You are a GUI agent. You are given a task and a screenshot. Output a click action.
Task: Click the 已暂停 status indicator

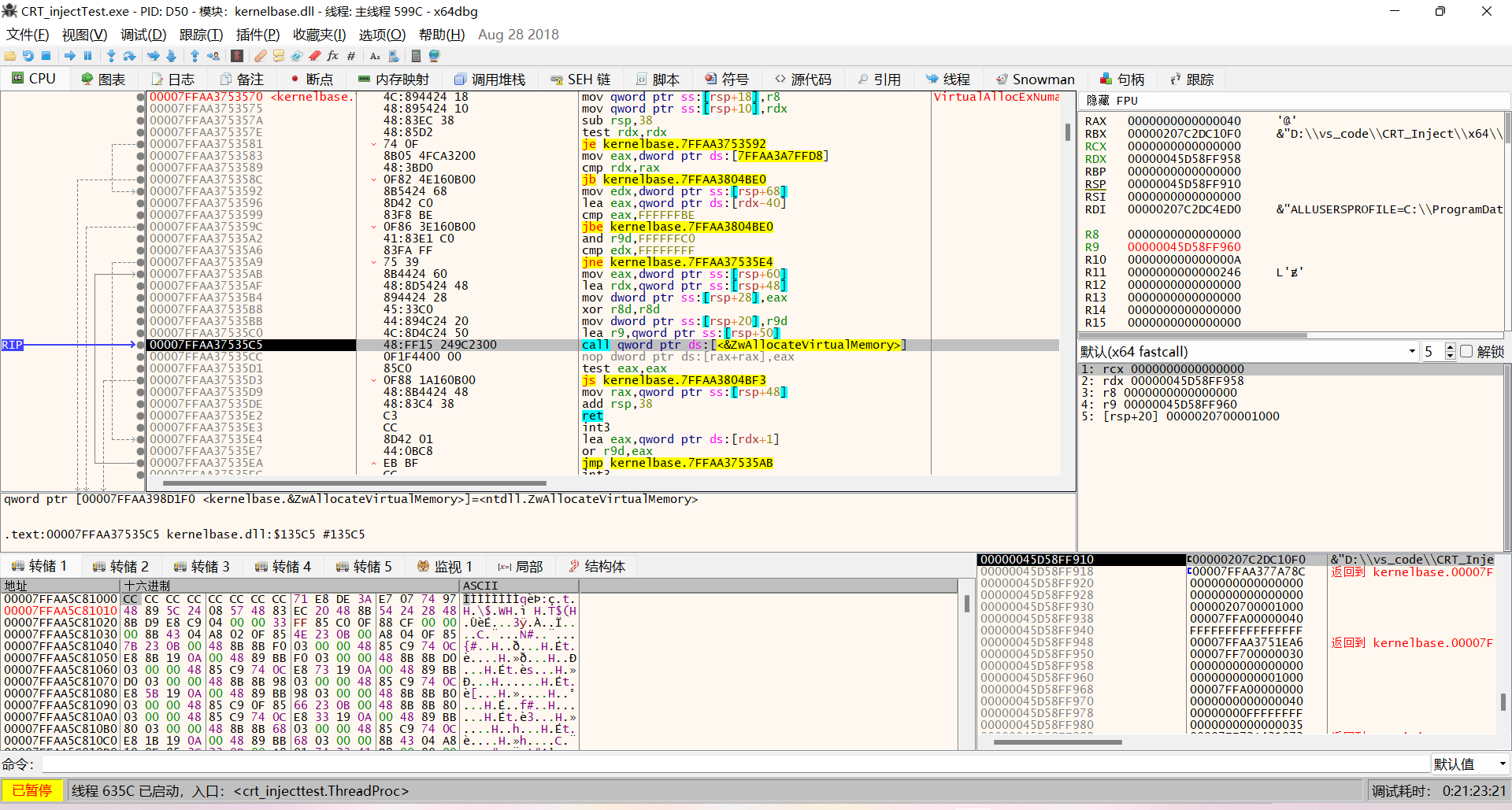[x=32, y=790]
